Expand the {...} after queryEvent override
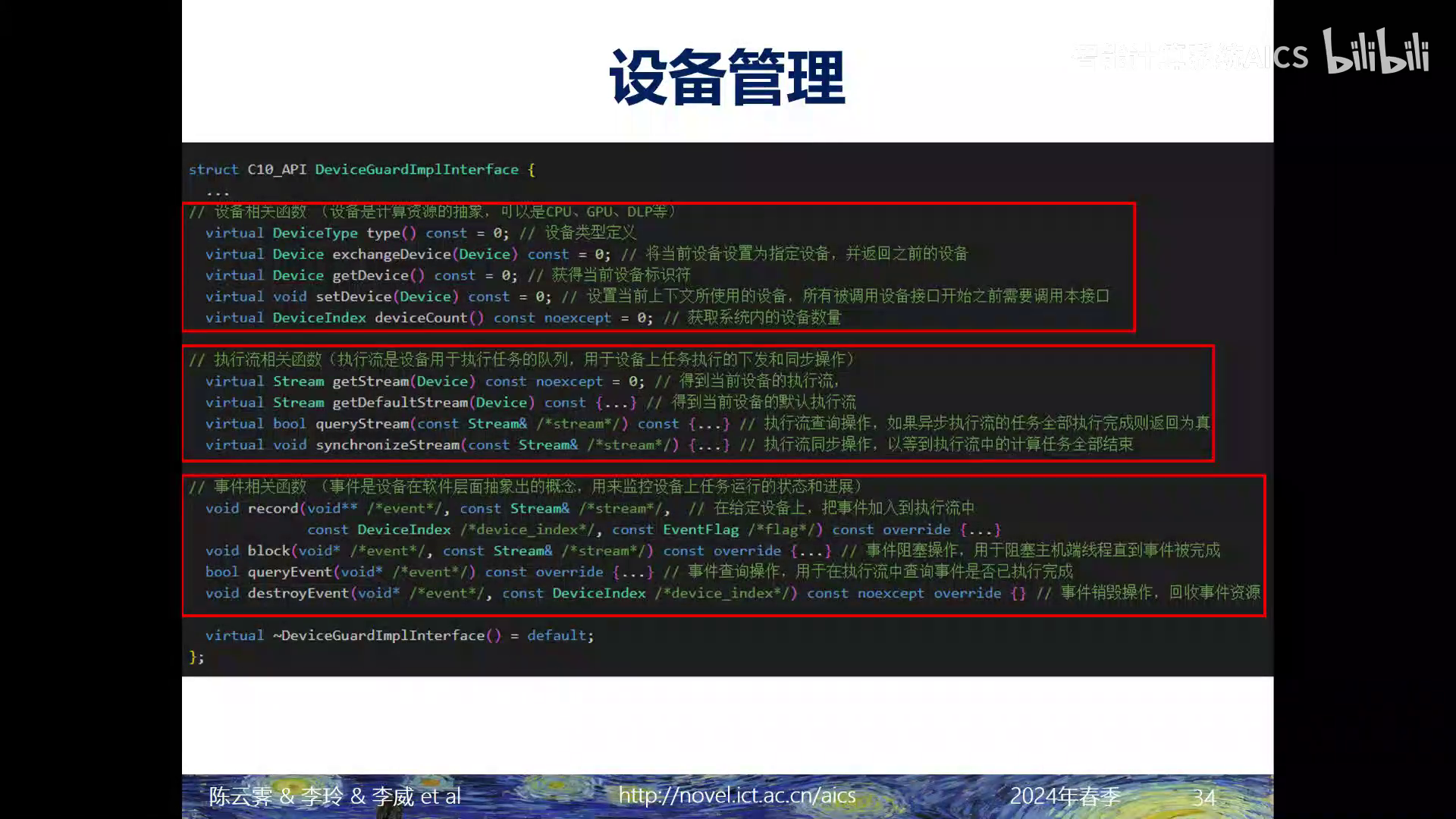The image size is (1456, 819). 632,573
